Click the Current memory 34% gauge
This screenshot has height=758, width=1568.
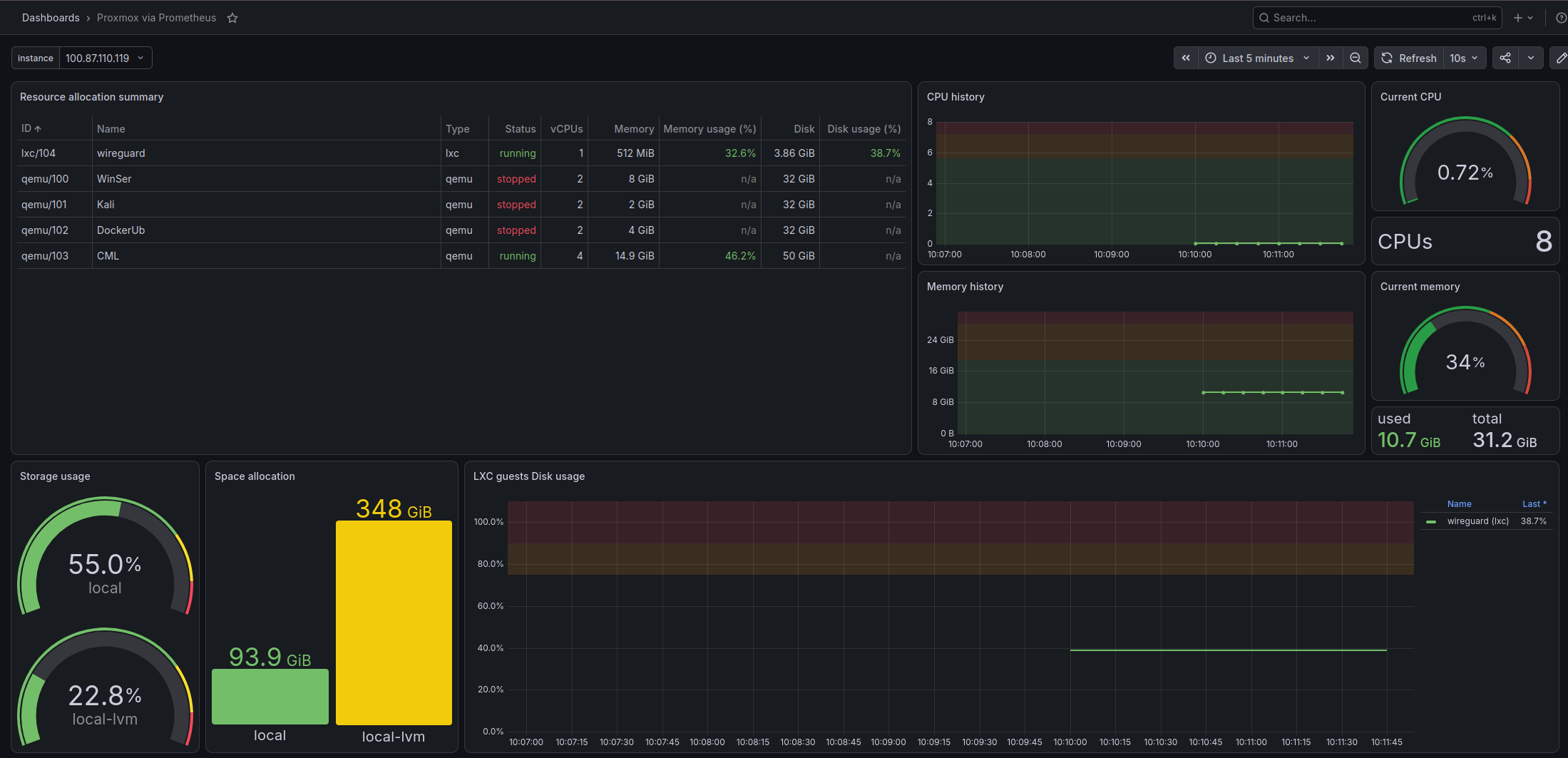pyautogui.click(x=1465, y=351)
